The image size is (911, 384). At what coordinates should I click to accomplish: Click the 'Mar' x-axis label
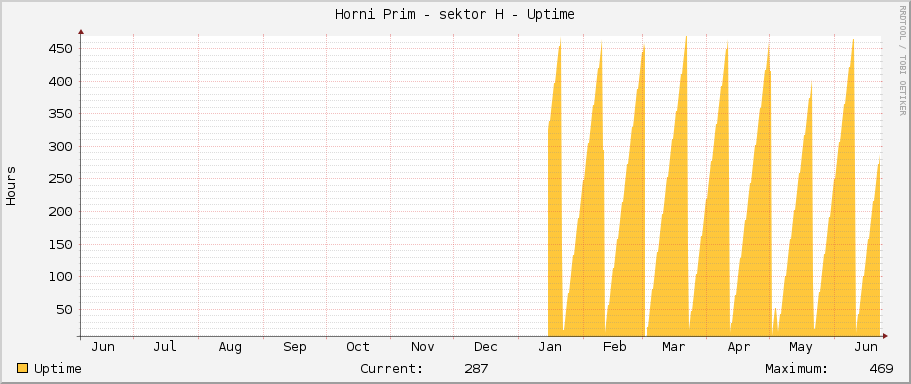pyautogui.click(x=674, y=347)
